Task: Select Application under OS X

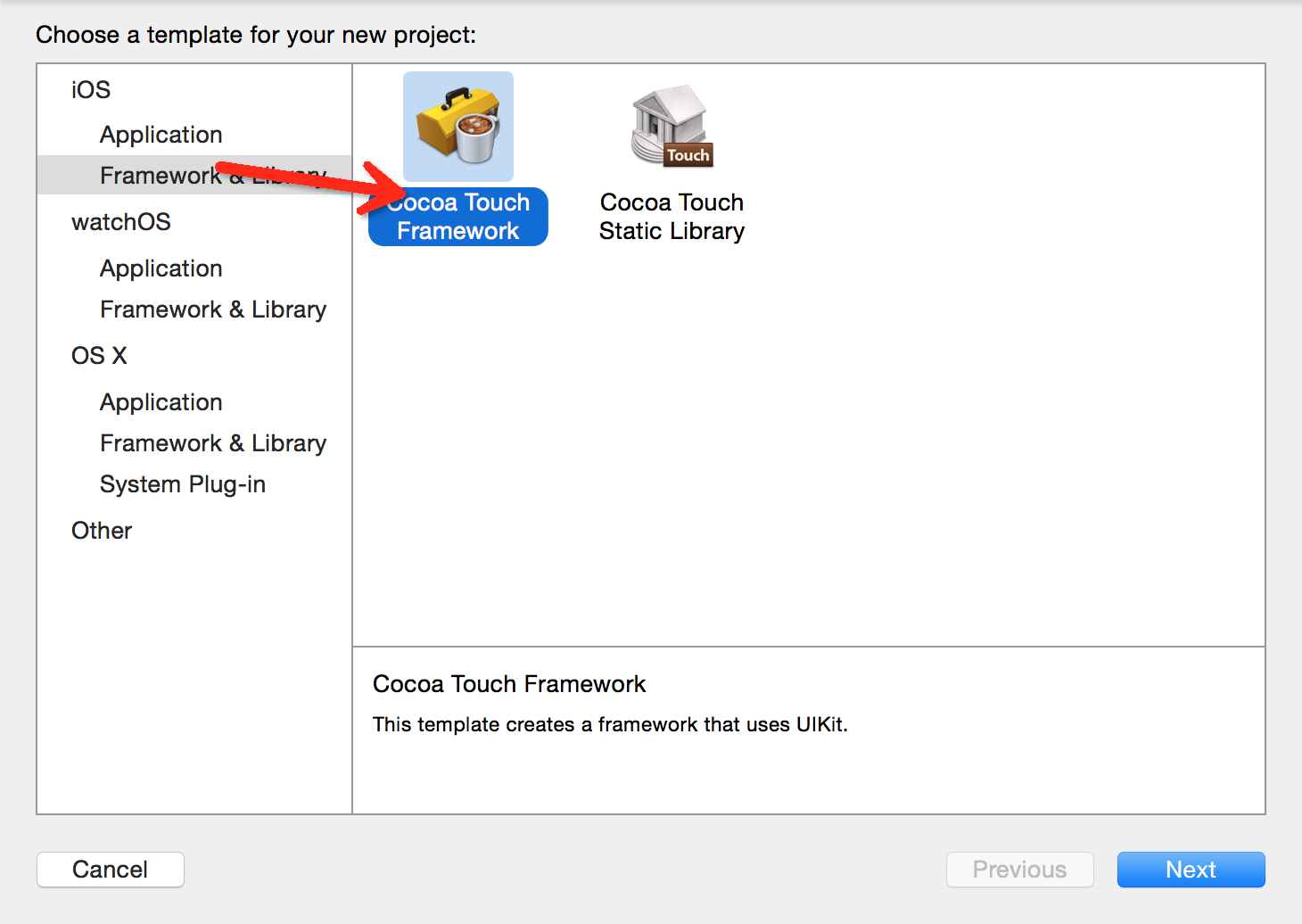Action: [x=161, y=402]
